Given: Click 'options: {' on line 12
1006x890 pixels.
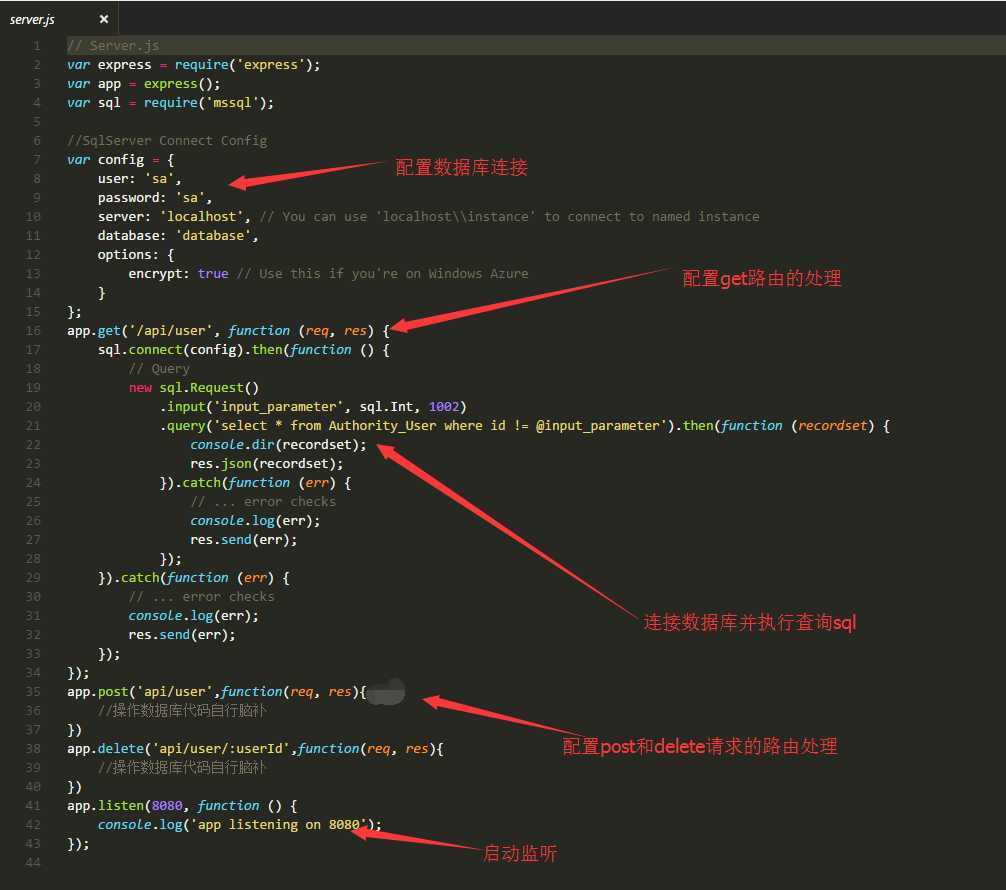Looking at the screenshot, I should (135, 255).
